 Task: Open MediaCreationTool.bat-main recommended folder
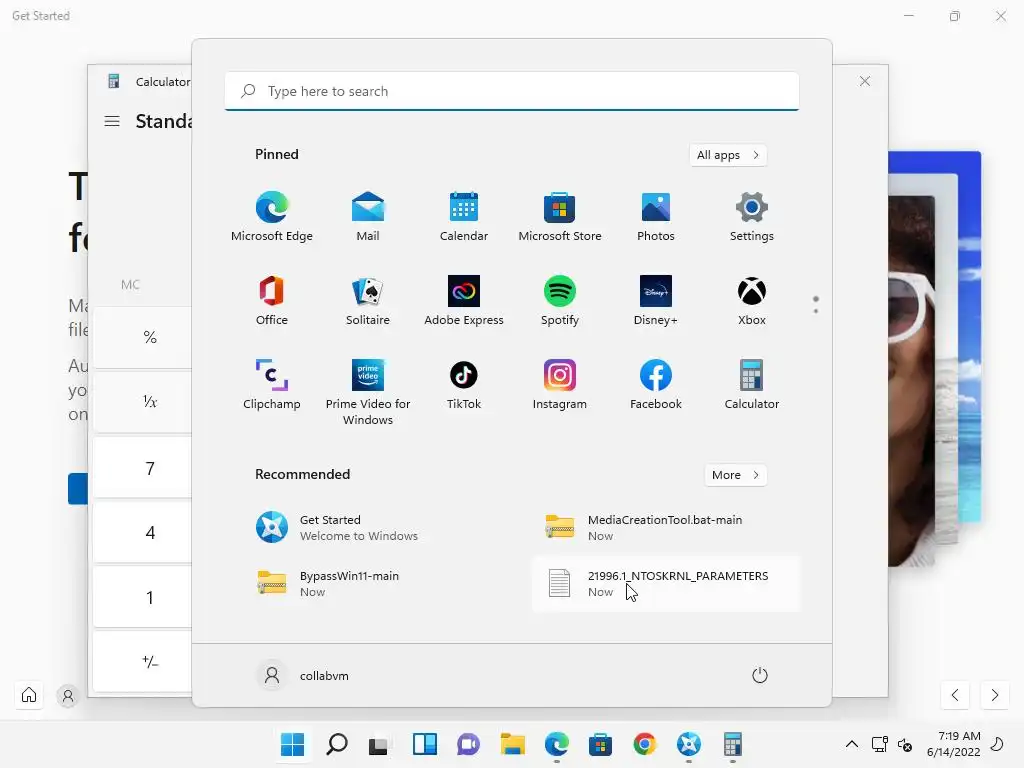pos(666,527)
